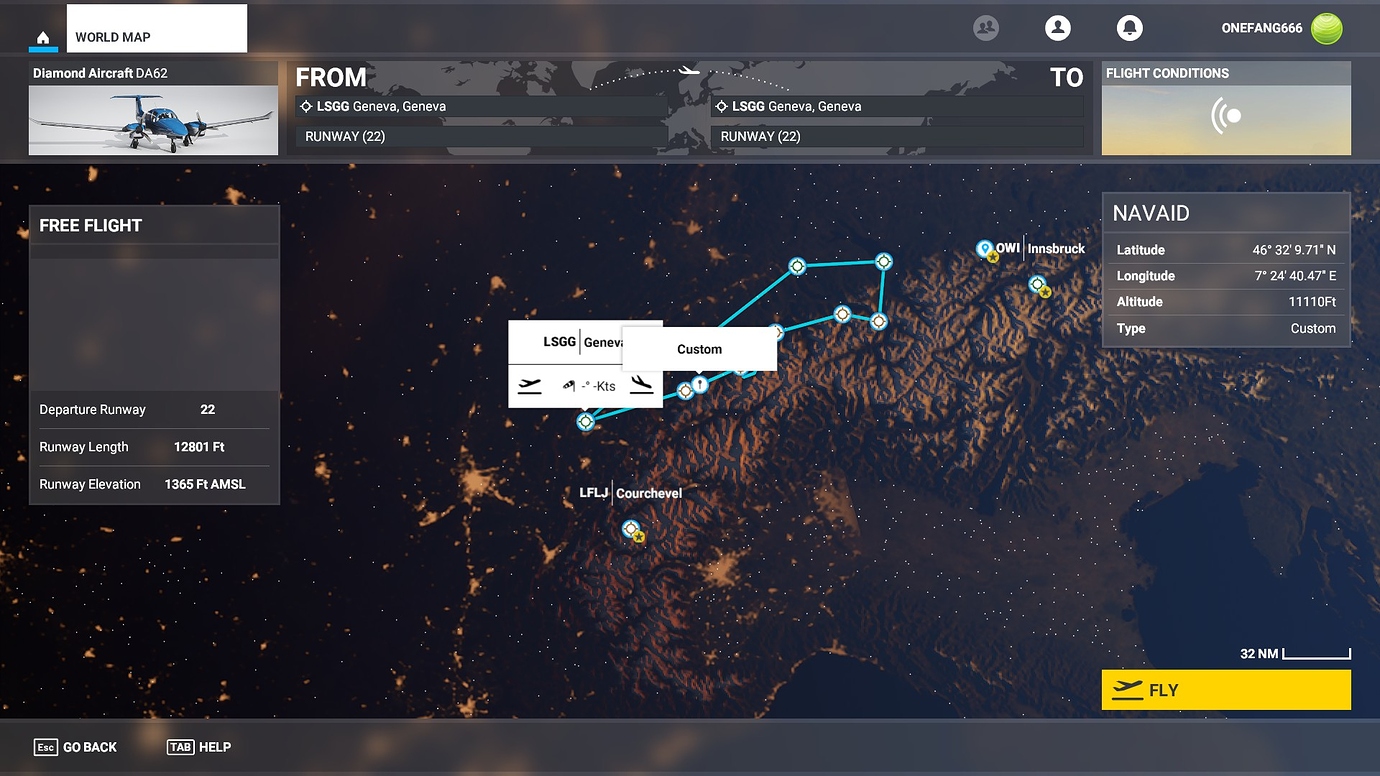Open HELP from the bottom bar
The width and height of the screenshot is (1380, 776).
(x=199, y=747)
